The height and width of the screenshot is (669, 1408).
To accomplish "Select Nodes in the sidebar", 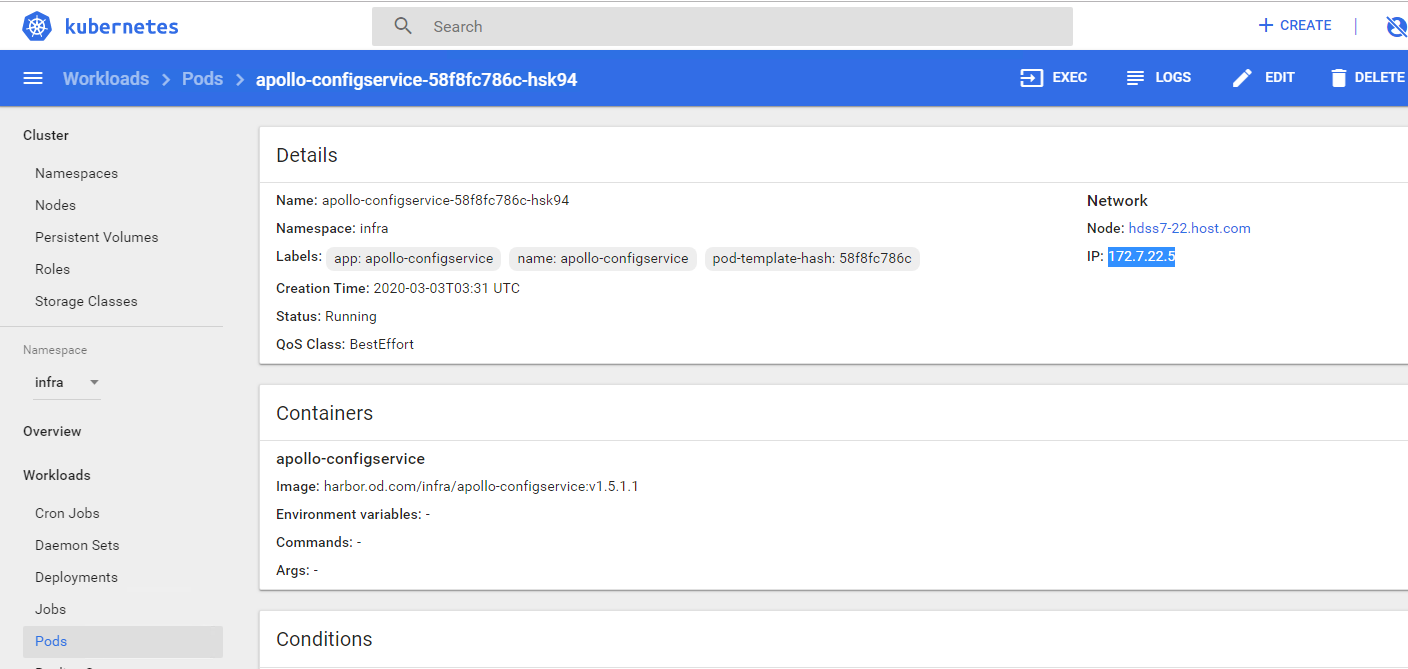I will (55, 205).
